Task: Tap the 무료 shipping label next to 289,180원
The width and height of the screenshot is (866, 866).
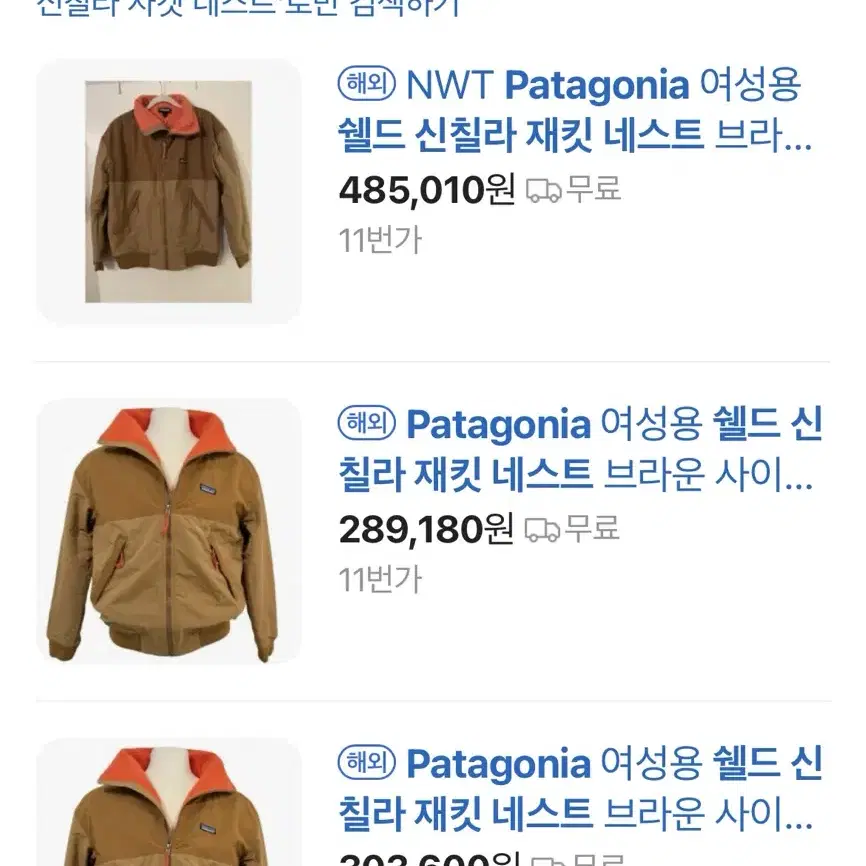Action: point(592,528)
